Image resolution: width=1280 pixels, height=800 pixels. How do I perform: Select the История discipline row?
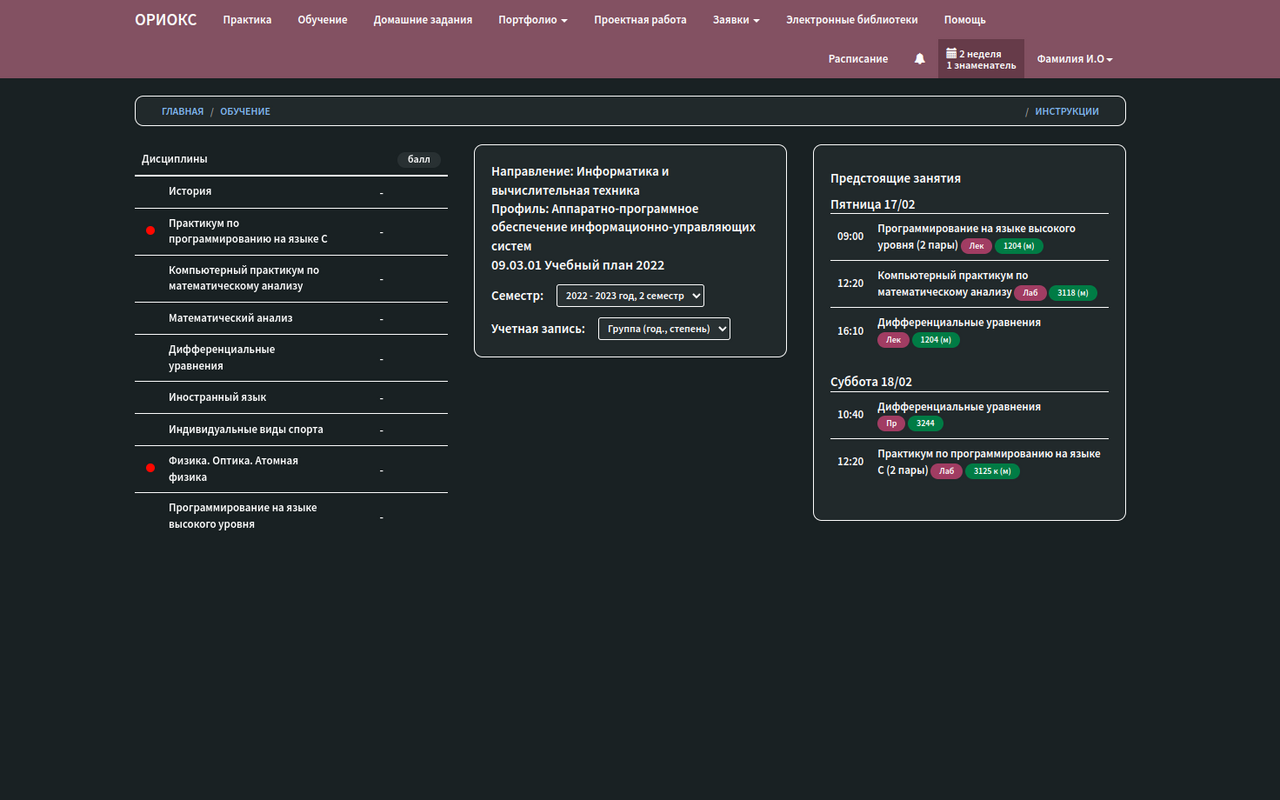(291, 192)
